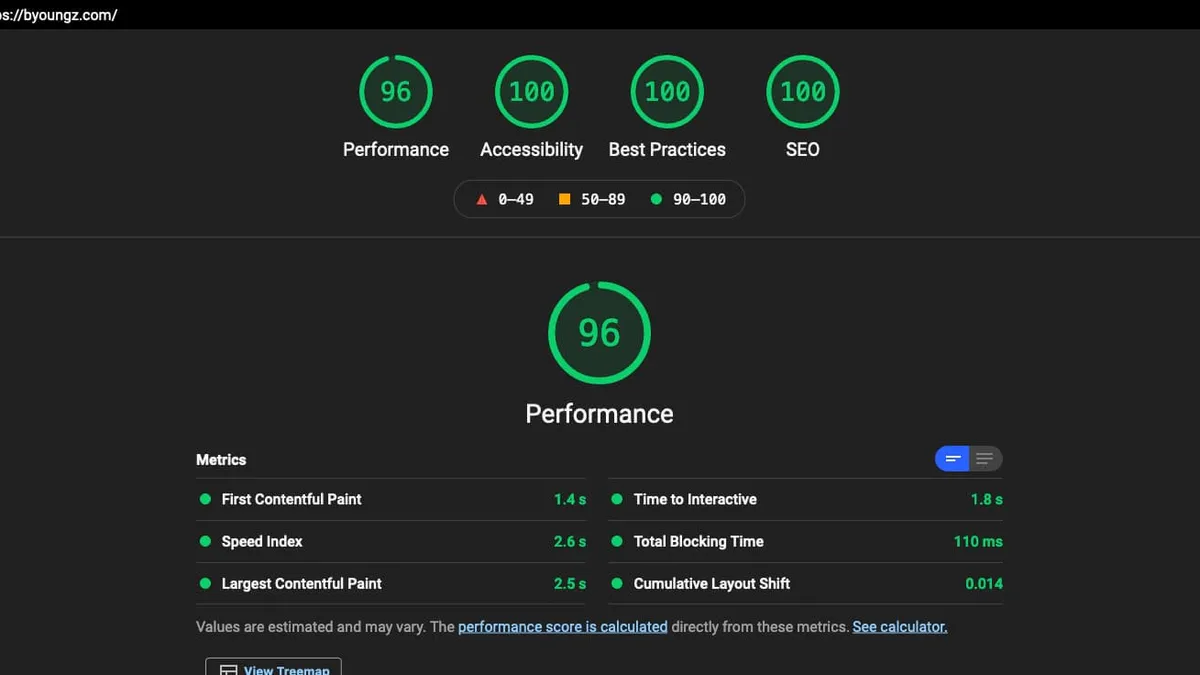Click the View Treemap button
Image resolution: width=1200 pixels, height=675 pixels.
(x=273, y=667)
